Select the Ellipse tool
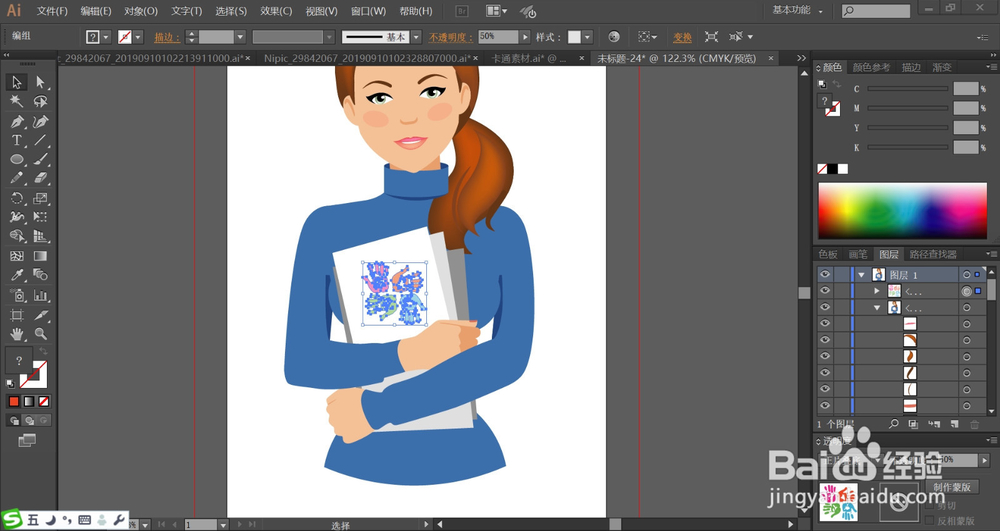This screenshot has width=1000, height=531. pyautogui.click(x=17, y=159)
